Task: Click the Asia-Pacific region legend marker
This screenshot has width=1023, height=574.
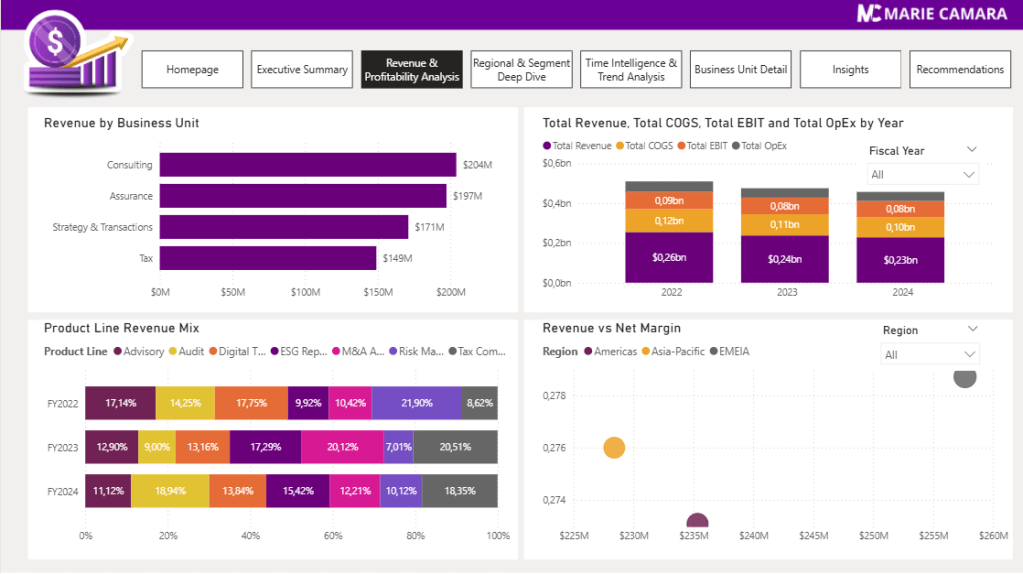Action: point(645,352)
